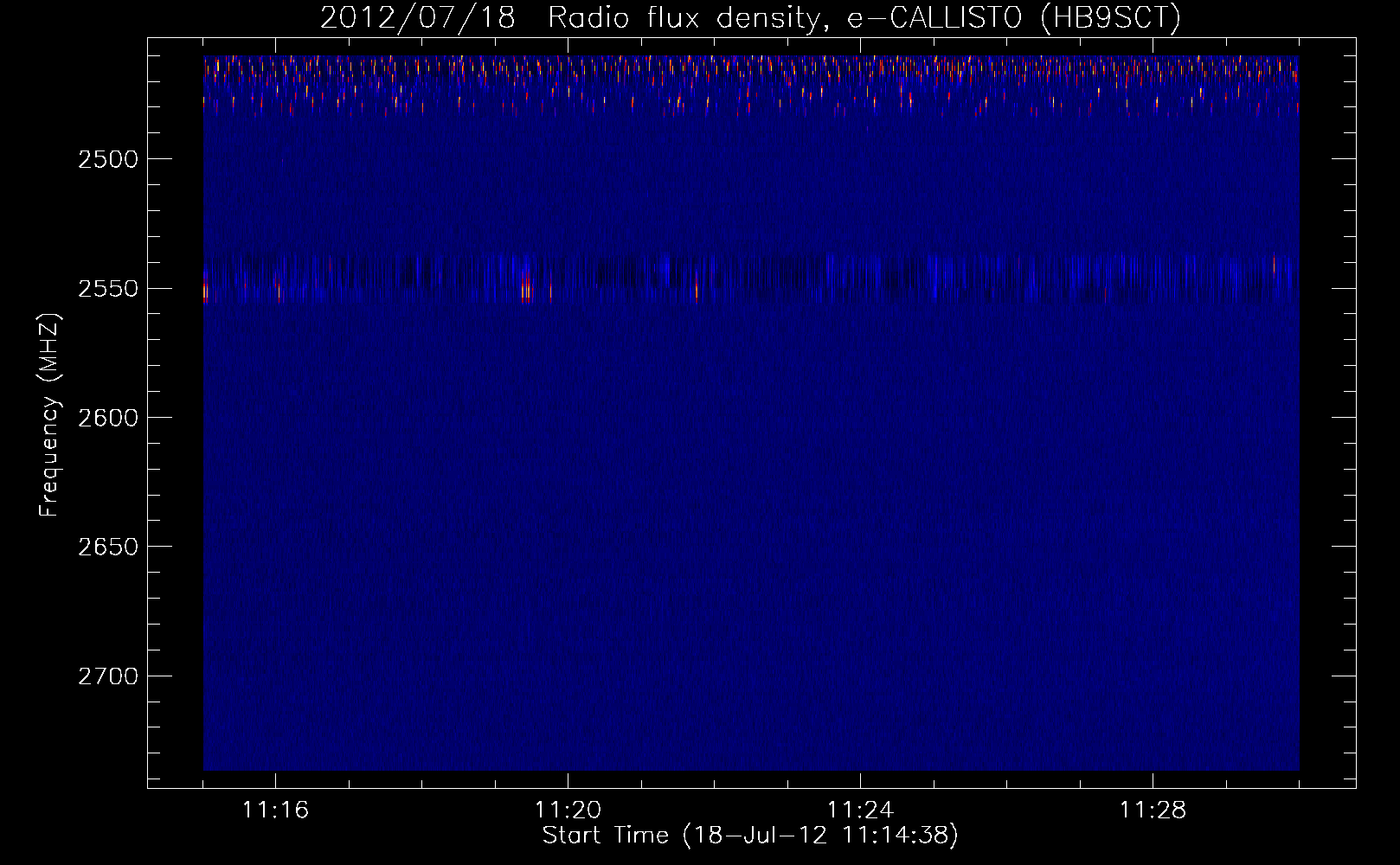The width and height of the screenshot is (1400, 865).
Task: Click the 11:16 time axis label
Action: point(276,811)
